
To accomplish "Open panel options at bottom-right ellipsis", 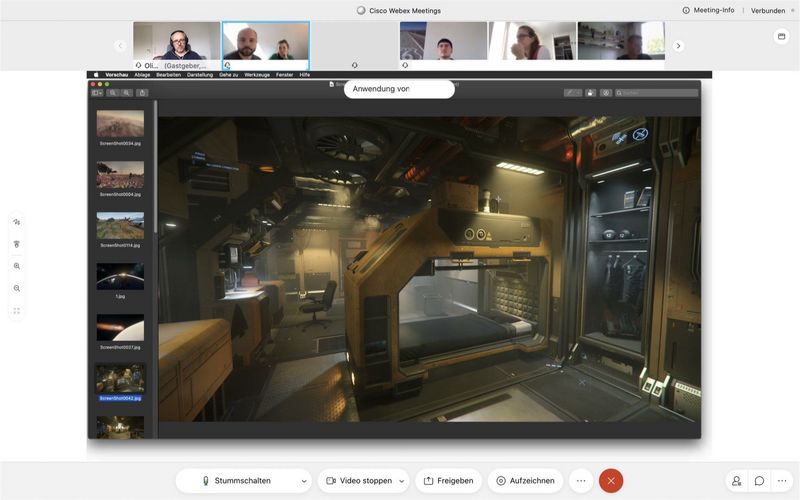I will coord(782,481).
